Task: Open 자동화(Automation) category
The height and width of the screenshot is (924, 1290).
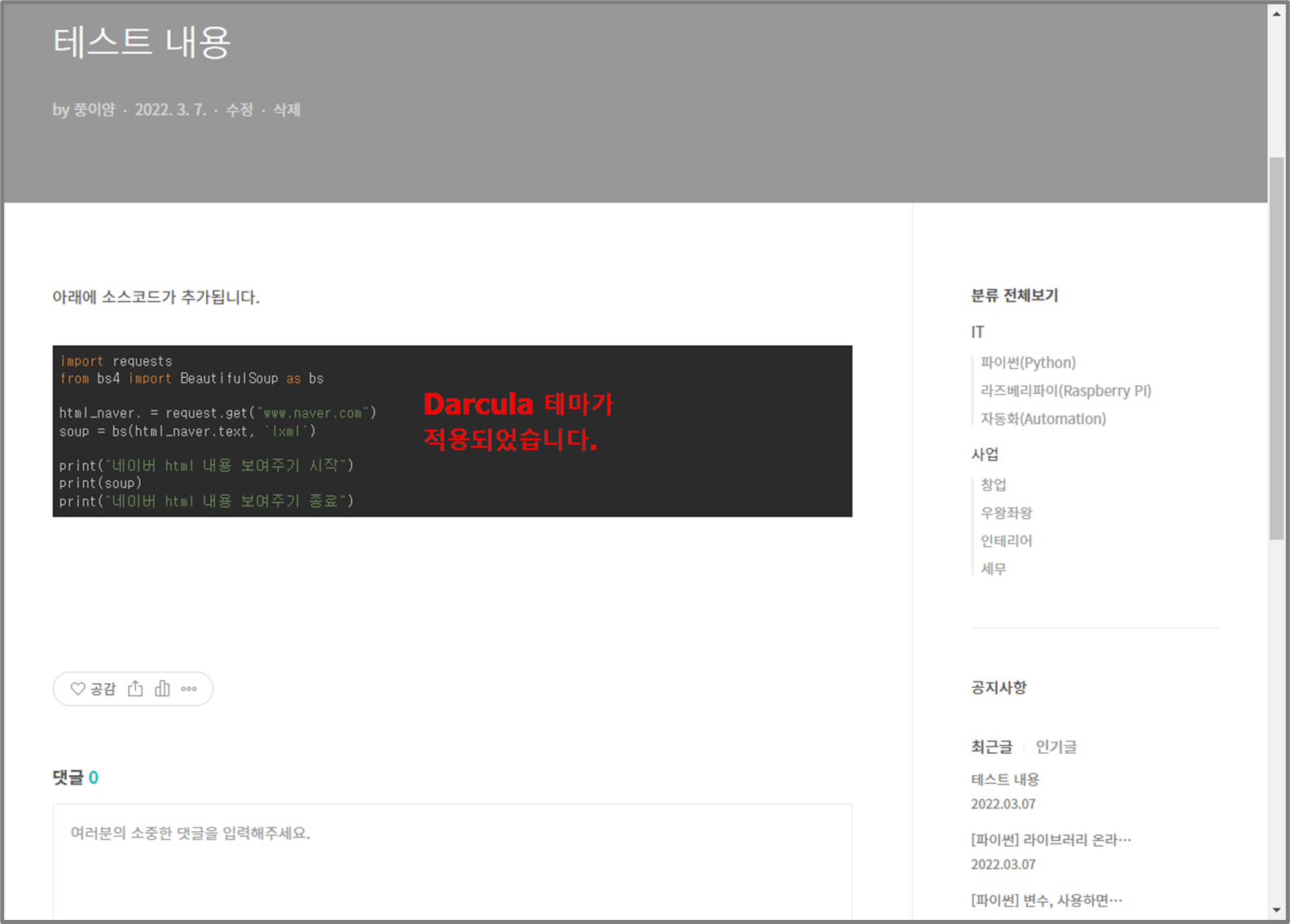Action: click(x=1043, y=418)
